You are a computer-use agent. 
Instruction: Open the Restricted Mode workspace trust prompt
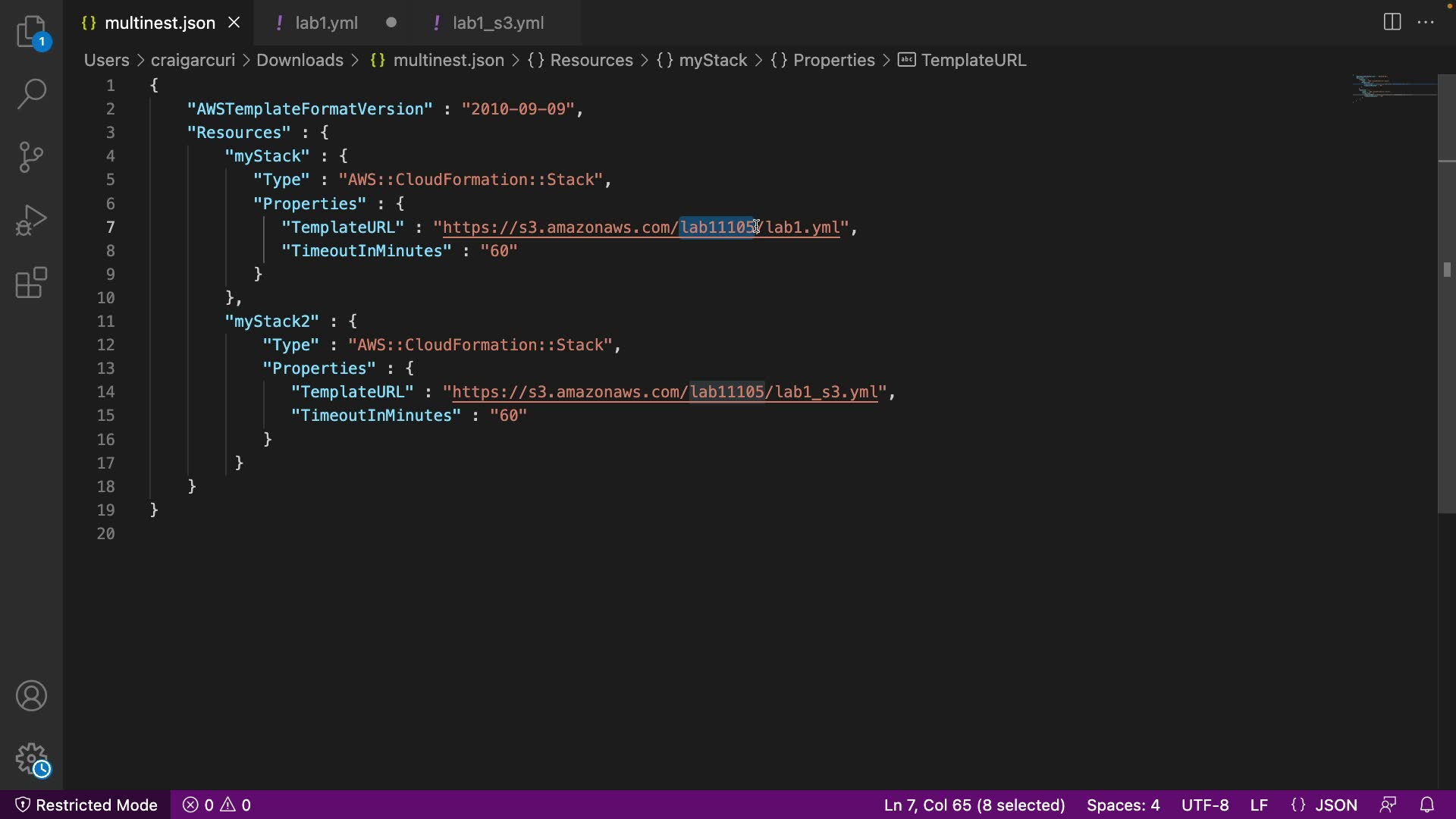click(x=86, y=805)
